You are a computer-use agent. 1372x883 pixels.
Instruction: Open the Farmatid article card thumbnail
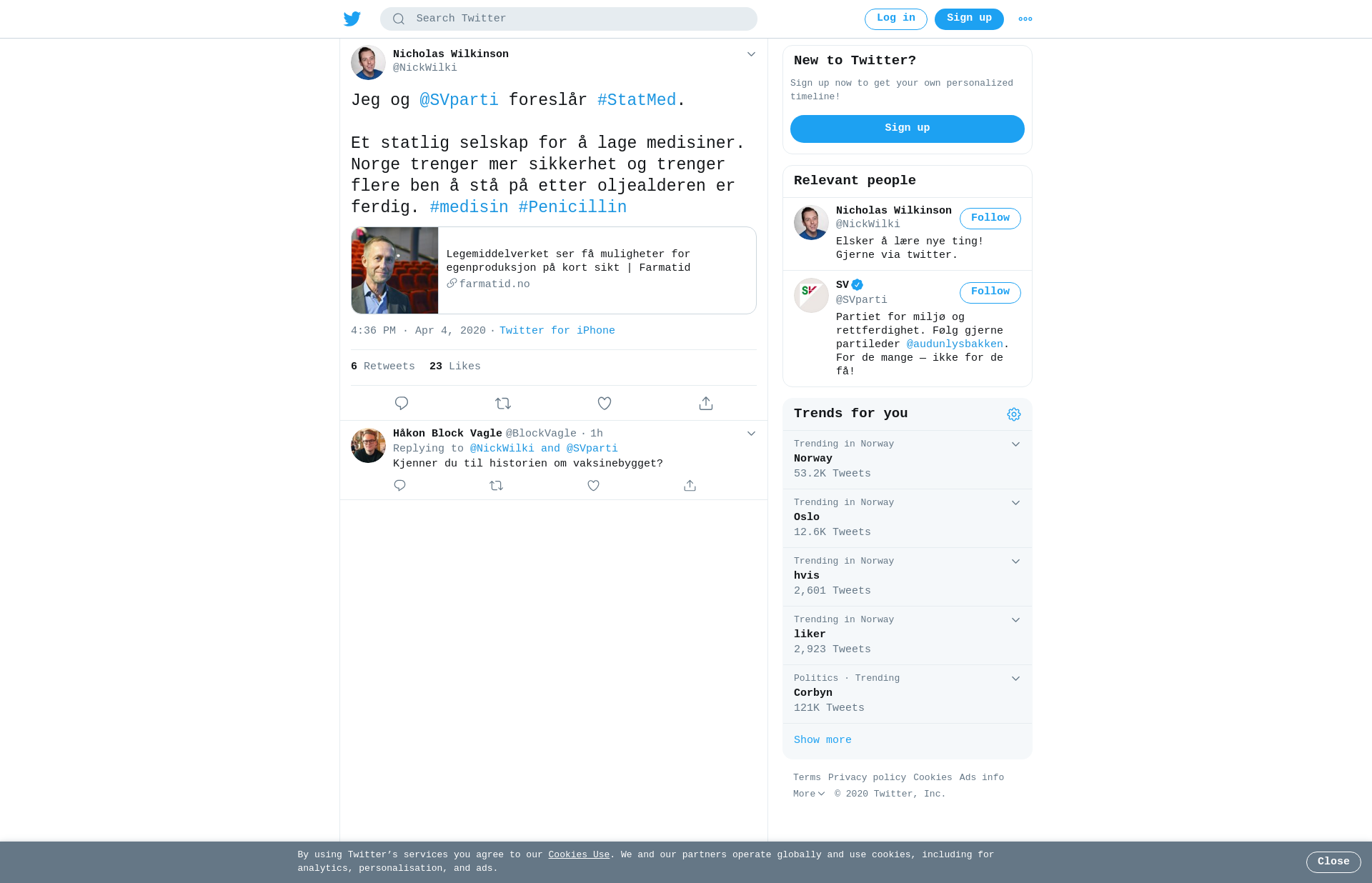click(394, 271)
